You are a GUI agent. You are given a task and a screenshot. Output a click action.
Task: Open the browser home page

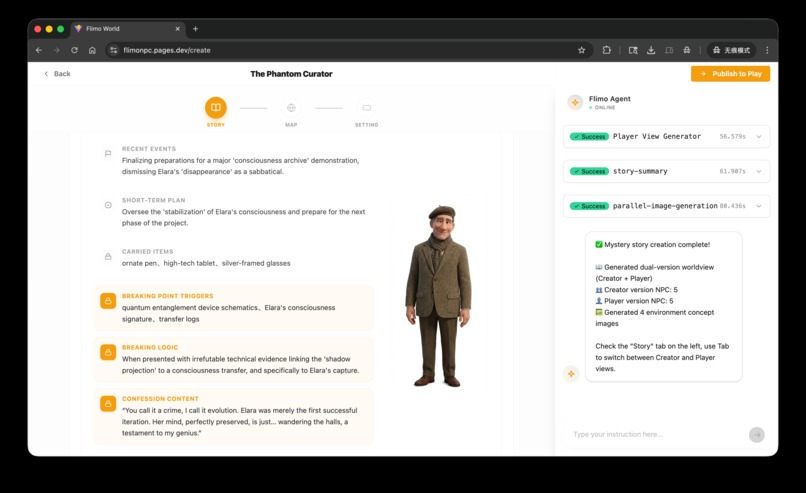coord(92,50)
